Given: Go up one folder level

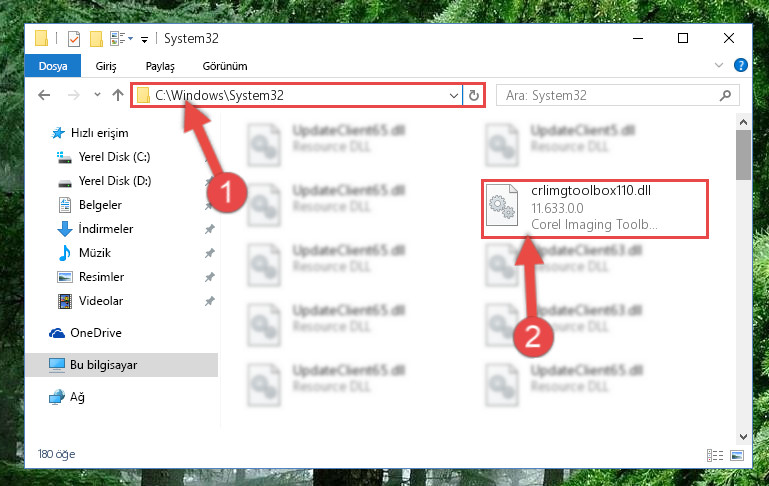Looking at the screenshot, I should 118,95.
